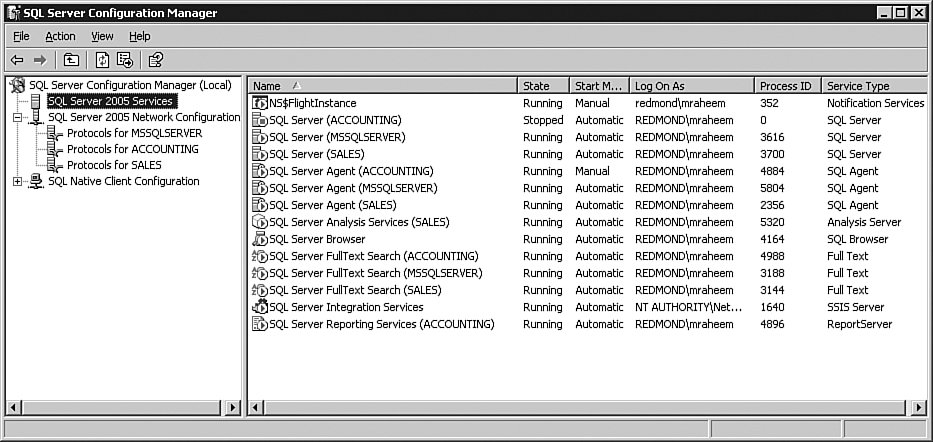Click the SQL Server Agent (MSSQLSERVER) icon
933x442 pixels.
click(x=260, y=188)
